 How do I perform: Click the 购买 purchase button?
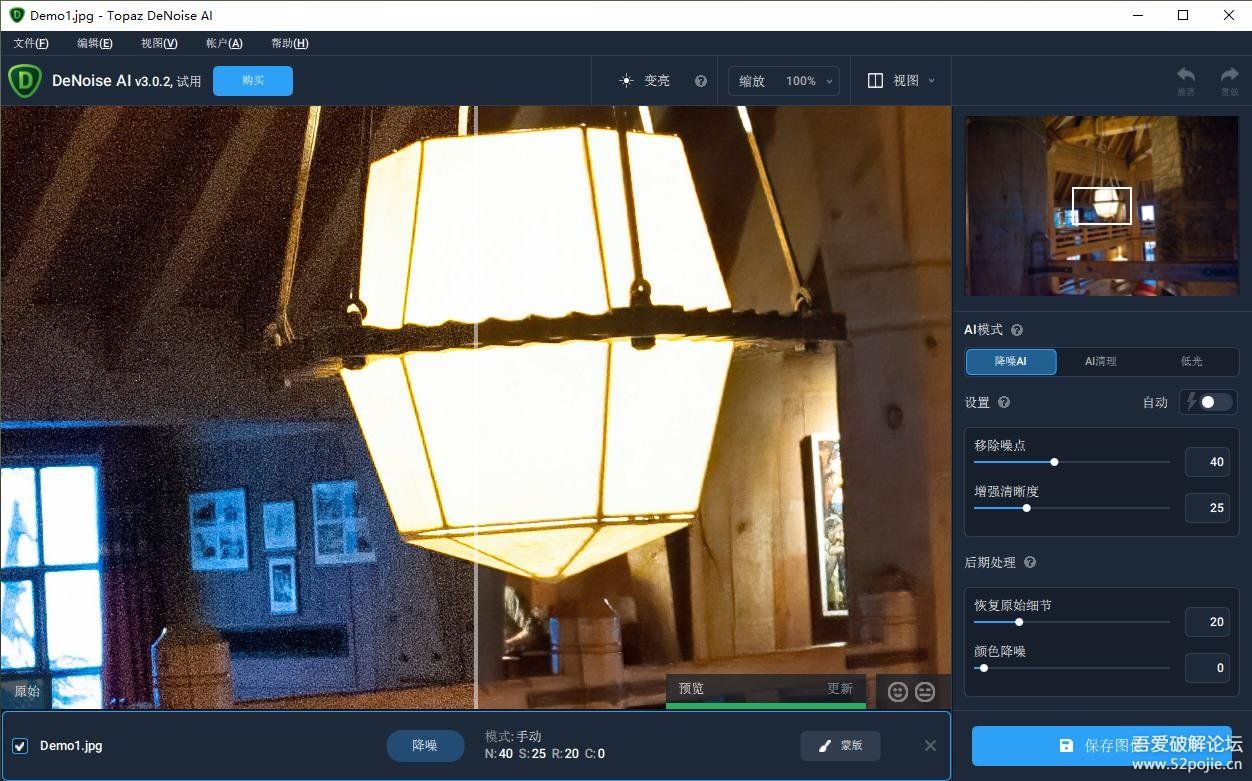tap(252, 80)
